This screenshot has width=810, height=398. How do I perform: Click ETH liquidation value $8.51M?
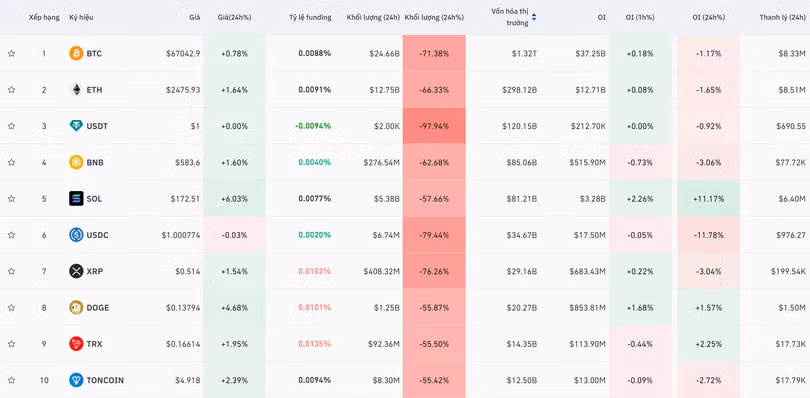coord(792,90)
